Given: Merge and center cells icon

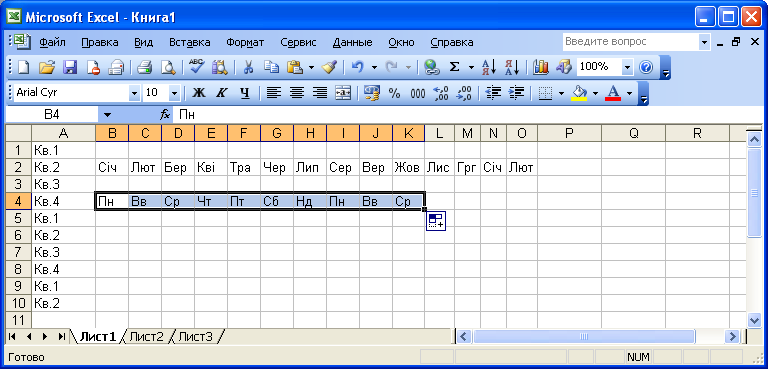Looking at the screenshot, I should 343,93.
